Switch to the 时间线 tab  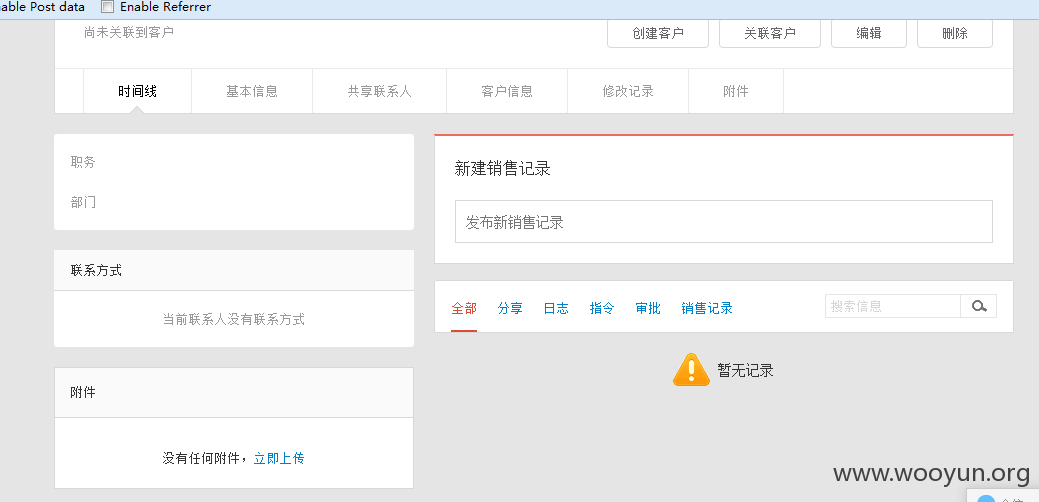(137, 91)
